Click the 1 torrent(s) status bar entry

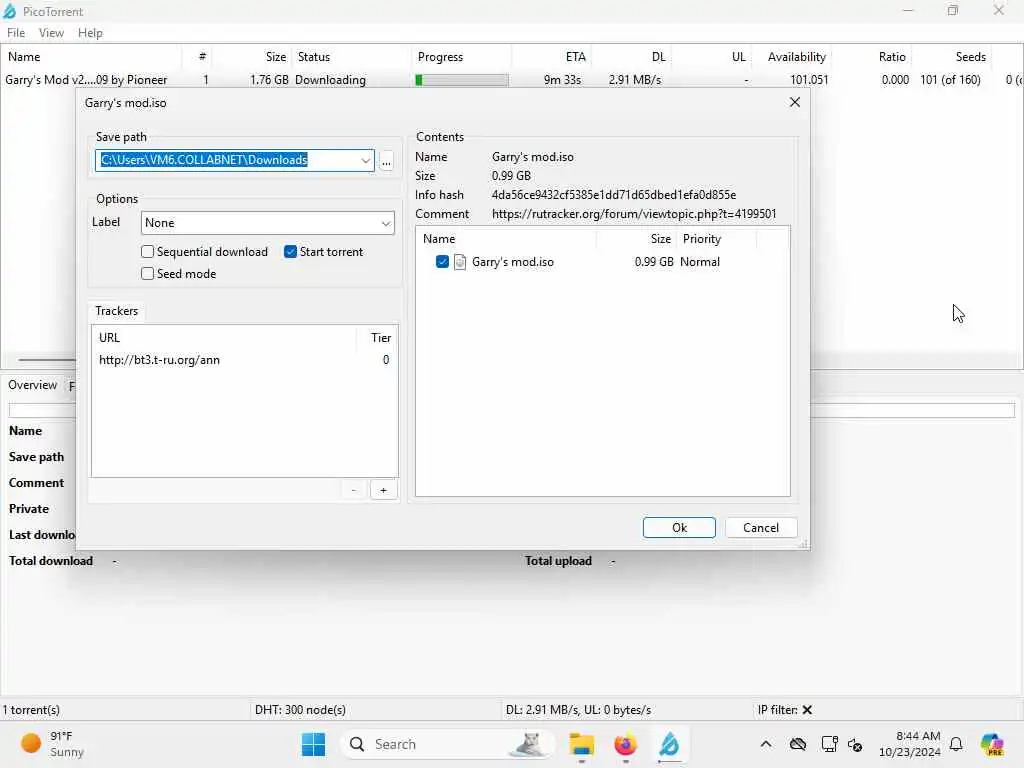[31, 710]
